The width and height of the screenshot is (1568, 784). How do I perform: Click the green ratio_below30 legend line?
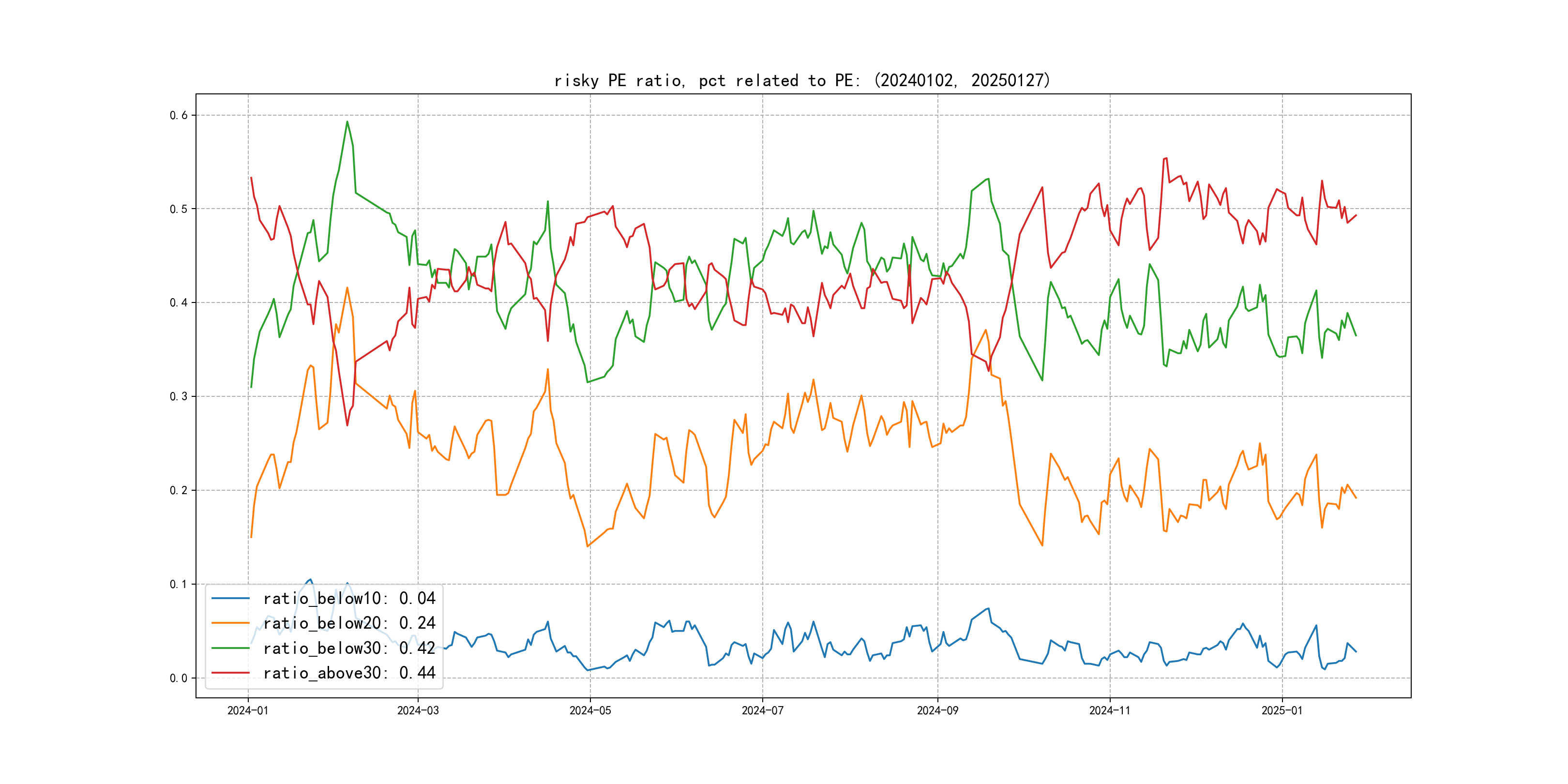230,648
